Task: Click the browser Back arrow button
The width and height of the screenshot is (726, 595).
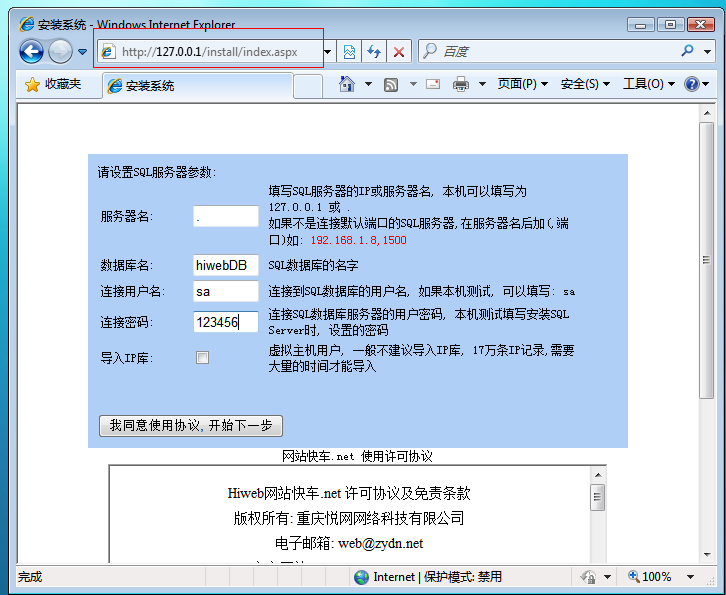Action: [31, 52]
